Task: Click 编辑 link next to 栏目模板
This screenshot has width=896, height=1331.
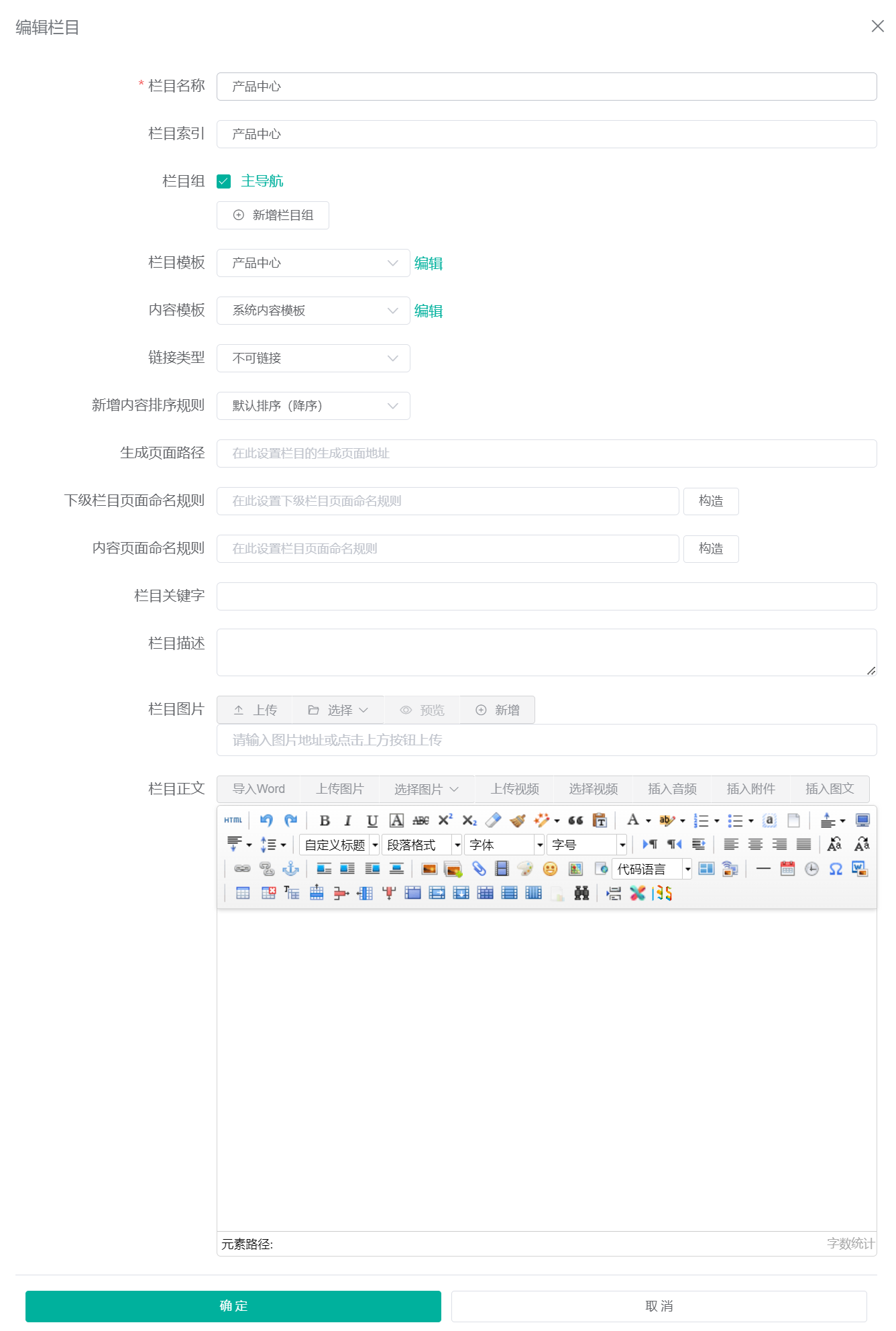Action: tap(428, 263)
